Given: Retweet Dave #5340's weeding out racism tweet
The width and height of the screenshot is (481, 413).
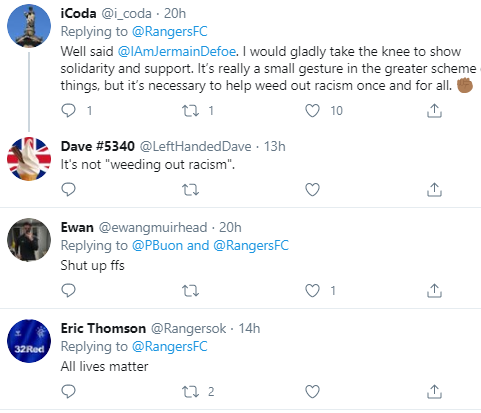Looking at the screenshot, I should [x=190, y=190].
